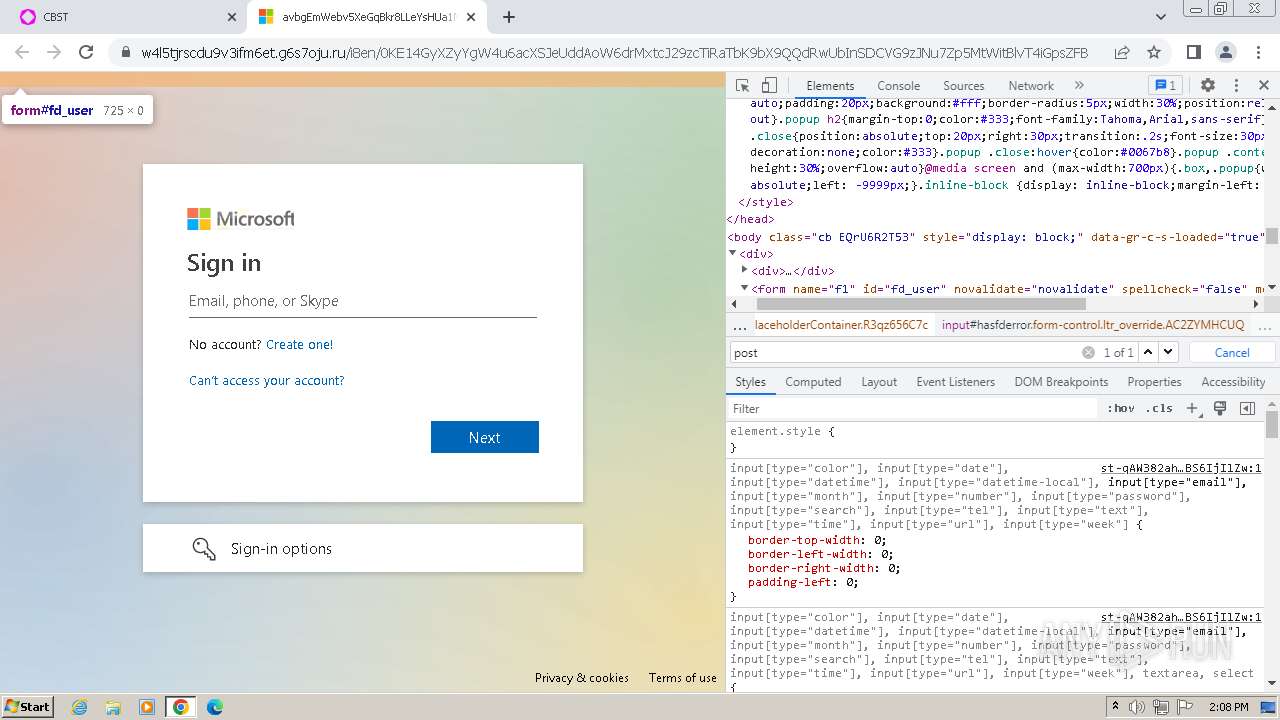
Task: Select the Computed styles tab
Action: coord(813,382)
